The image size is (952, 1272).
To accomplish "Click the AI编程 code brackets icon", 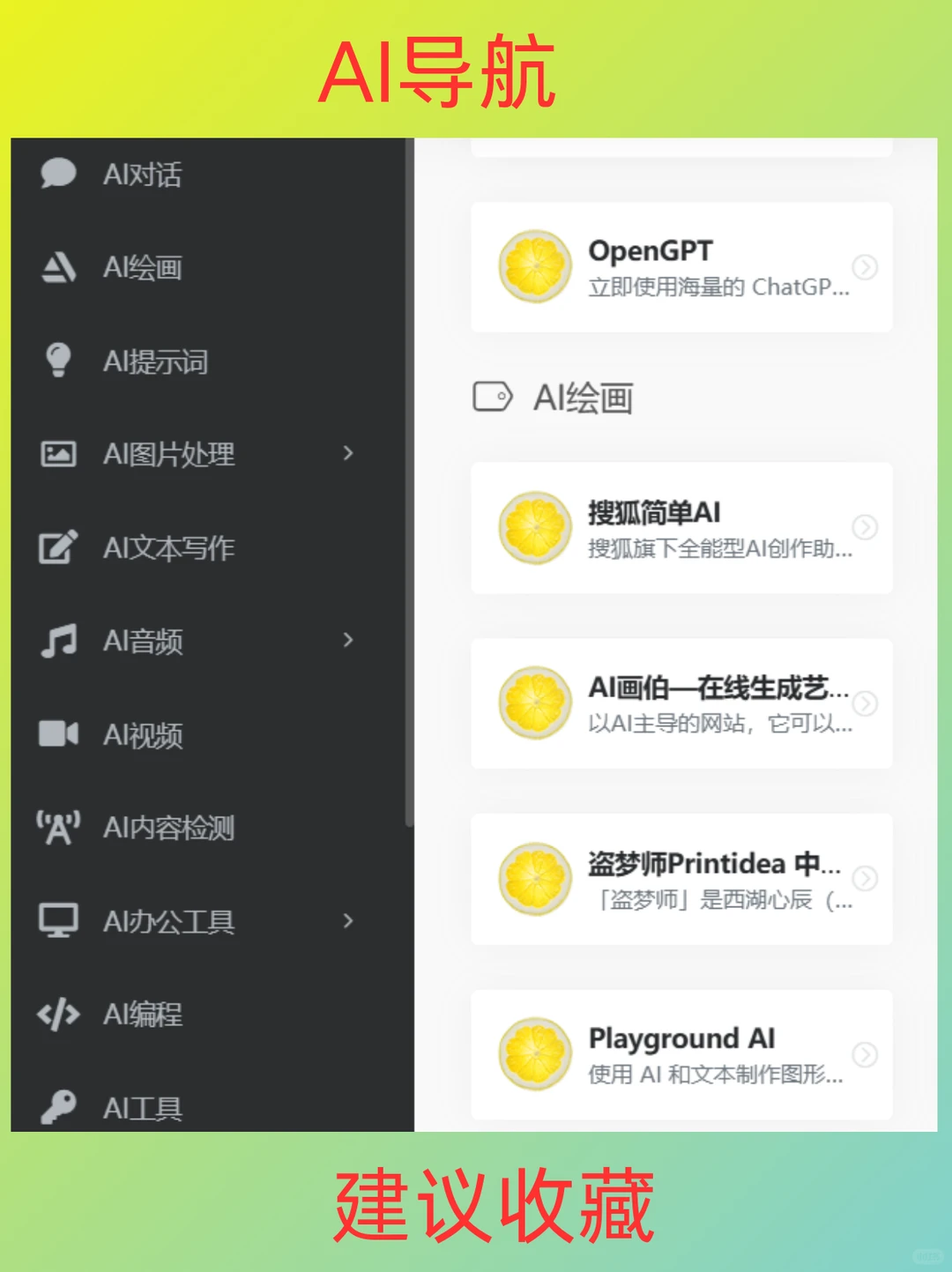I will 57,1015.
